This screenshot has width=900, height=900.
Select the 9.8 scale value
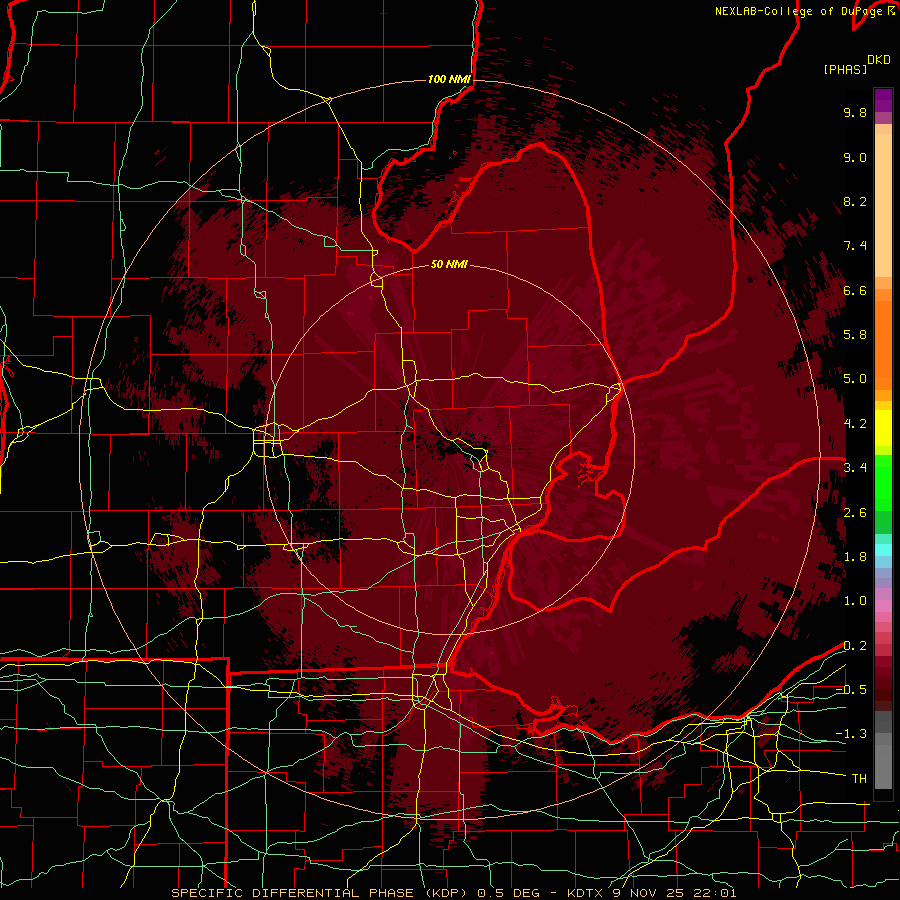(855, 113)
